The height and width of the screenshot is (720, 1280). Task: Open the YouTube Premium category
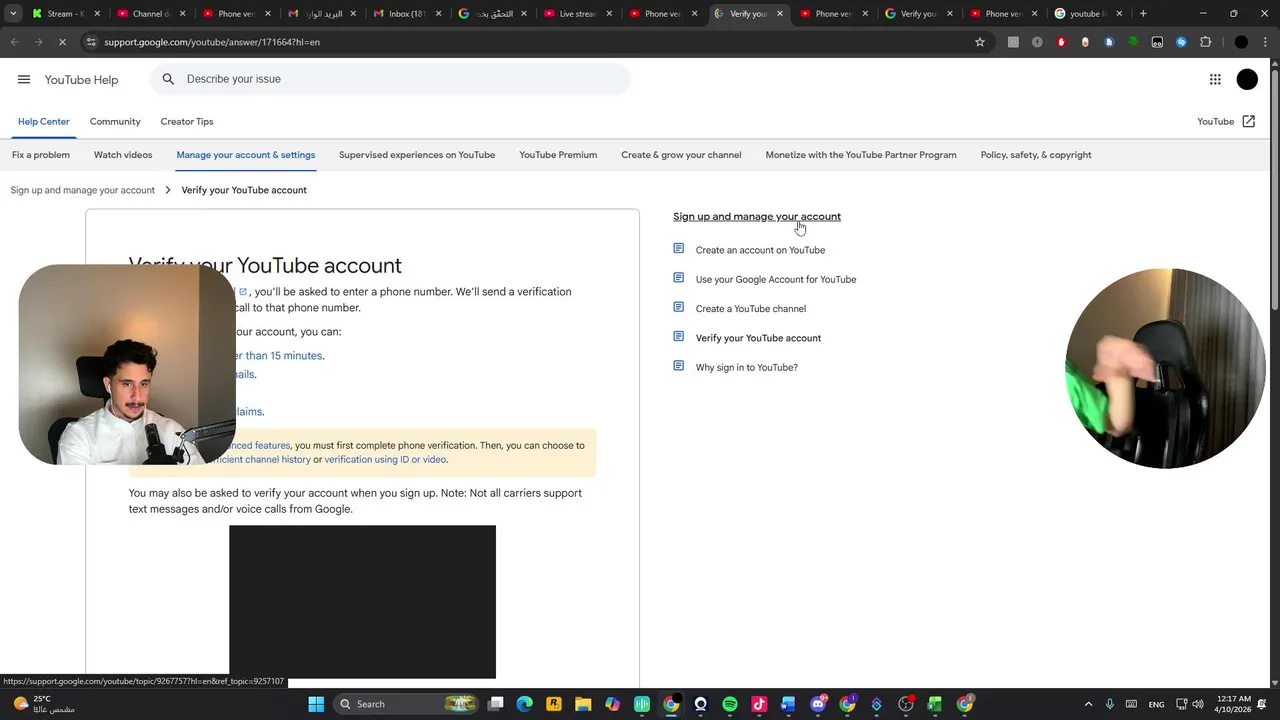click(x=558, y=155)
